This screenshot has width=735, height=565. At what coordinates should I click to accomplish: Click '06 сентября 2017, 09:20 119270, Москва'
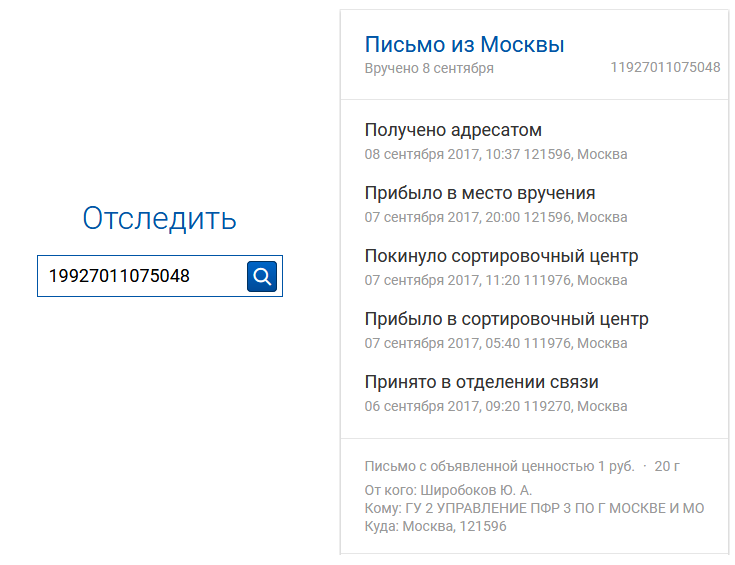(496, 406)
